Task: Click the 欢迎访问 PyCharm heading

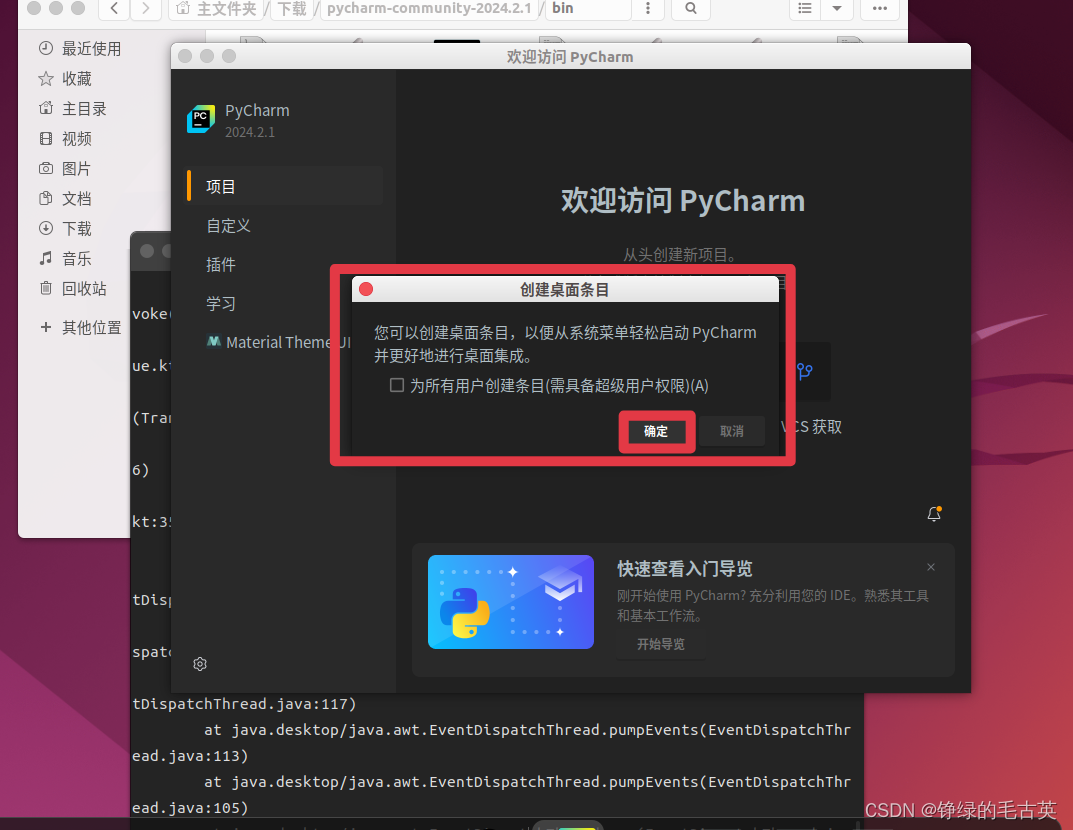Action: [683, 201]
